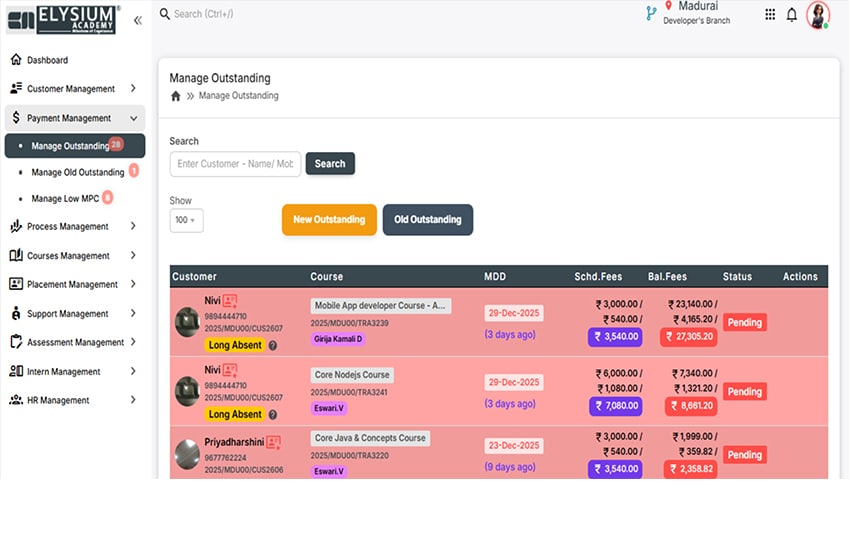Open Dashboard from the sidebar
Viewport: 850px width, 535px height.
click(47, 60)
